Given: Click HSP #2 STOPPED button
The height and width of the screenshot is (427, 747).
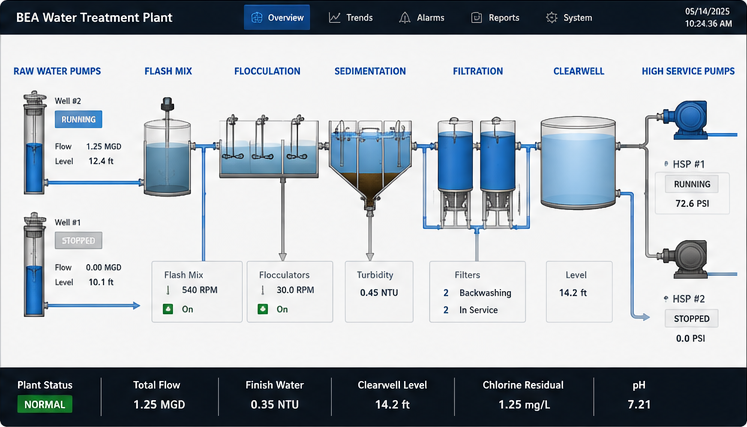Looking at the screenshot, I should (x=692, y=318).
